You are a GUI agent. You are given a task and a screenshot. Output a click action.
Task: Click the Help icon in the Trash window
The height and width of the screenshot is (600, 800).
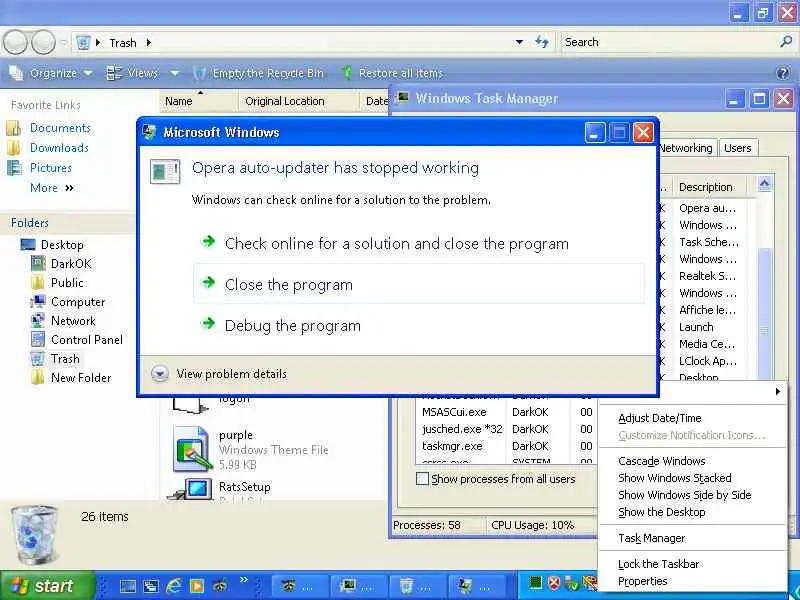[783, 73]
